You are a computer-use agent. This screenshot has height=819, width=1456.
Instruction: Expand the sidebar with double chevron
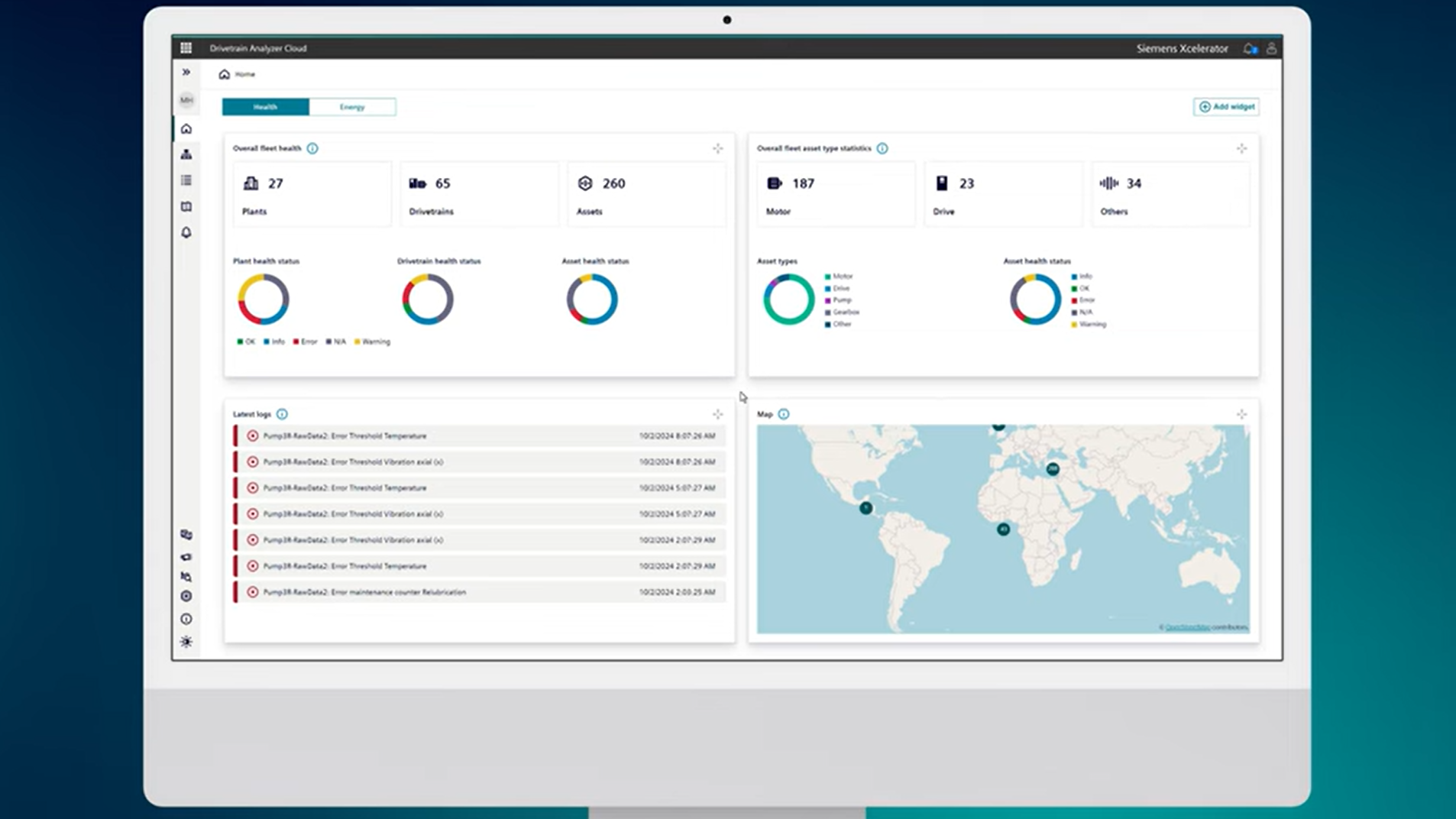pyautogui.click(x=186, y=72)
